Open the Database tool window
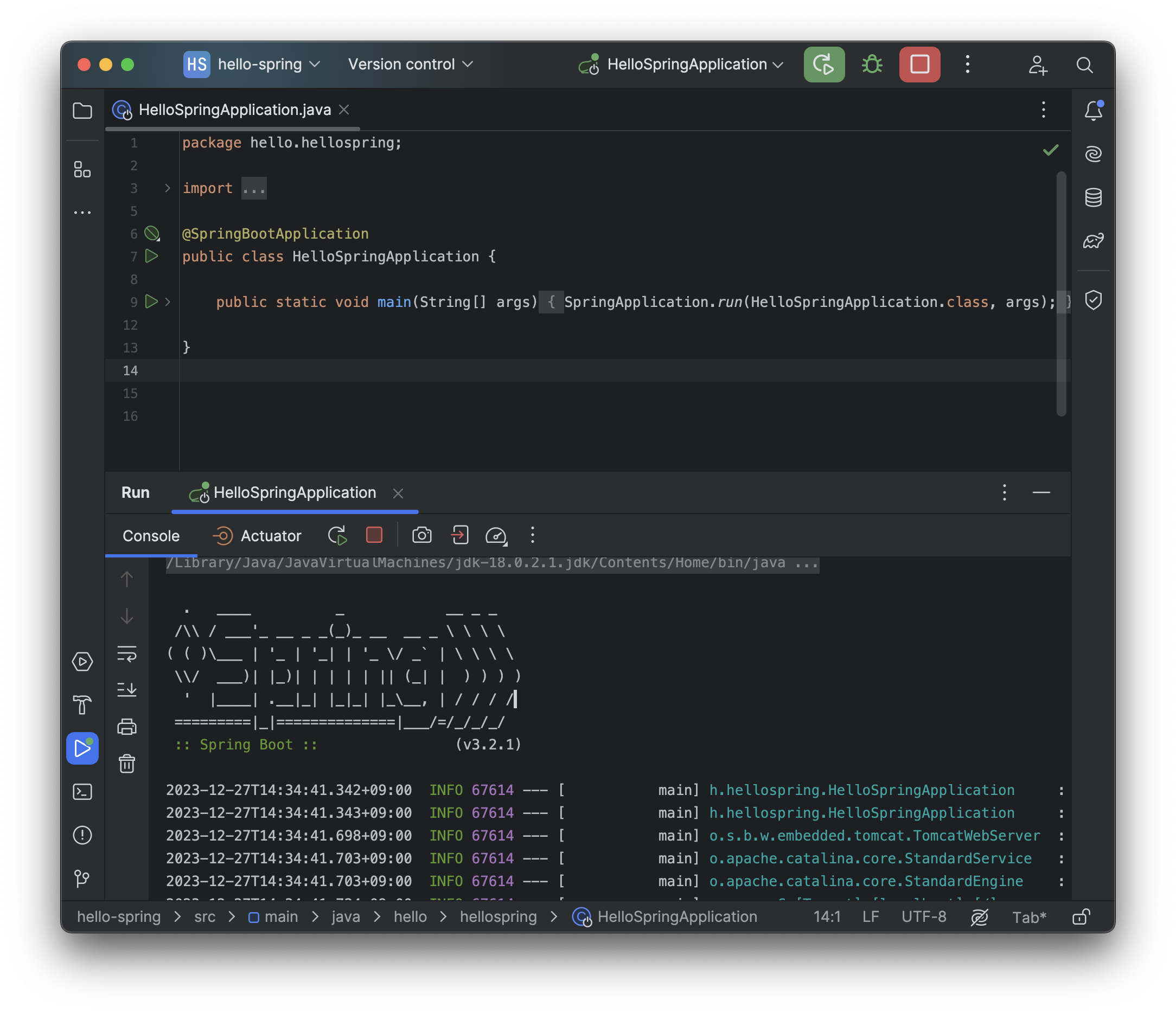Screen dimensions: 1176x1013 point(1092,197)
